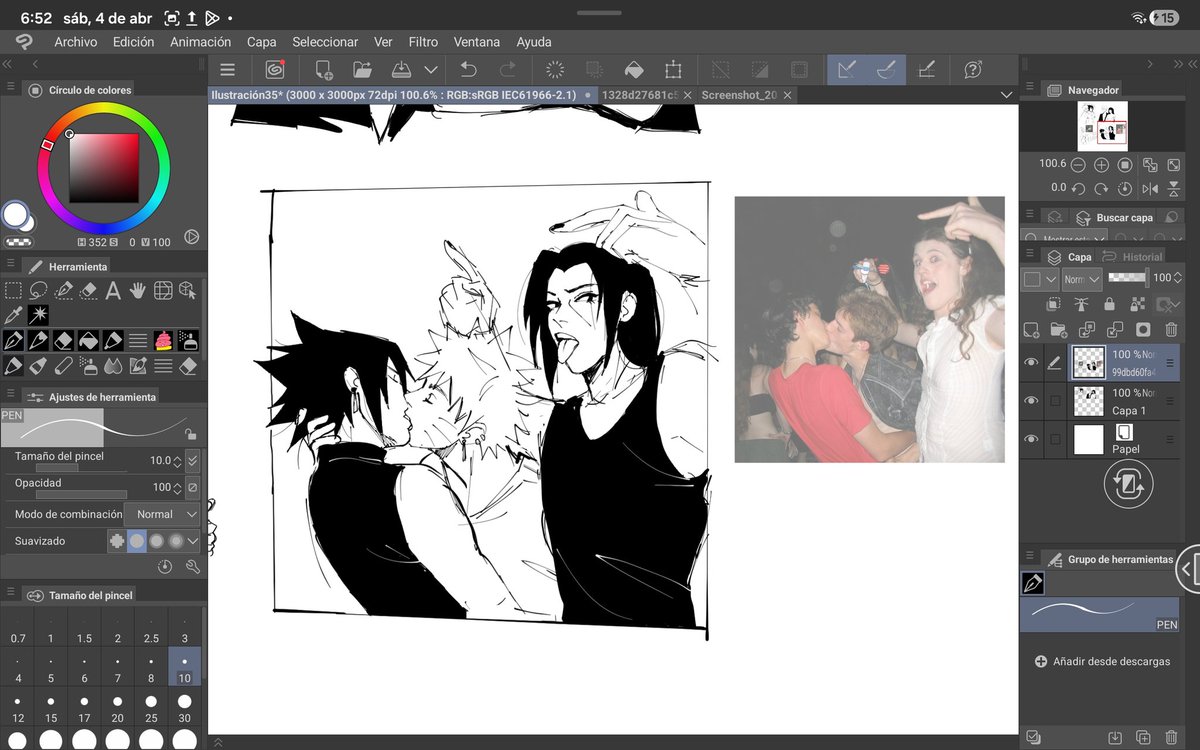Open dropdown arrow next to Save icon
1200x750 pixels.
[x=431, y=70]
